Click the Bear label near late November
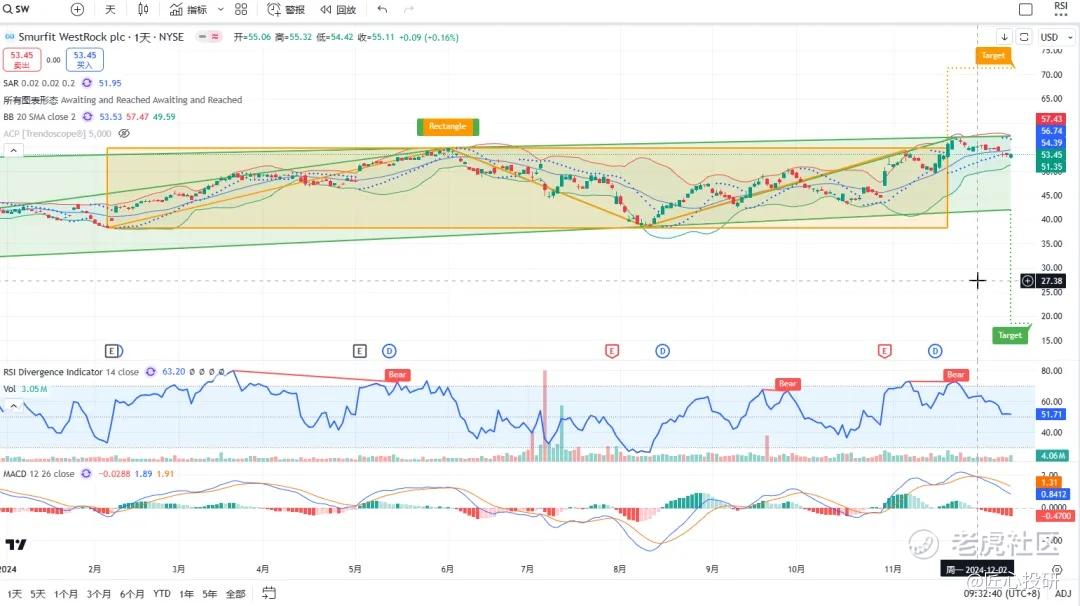 (x=955, y=375)
